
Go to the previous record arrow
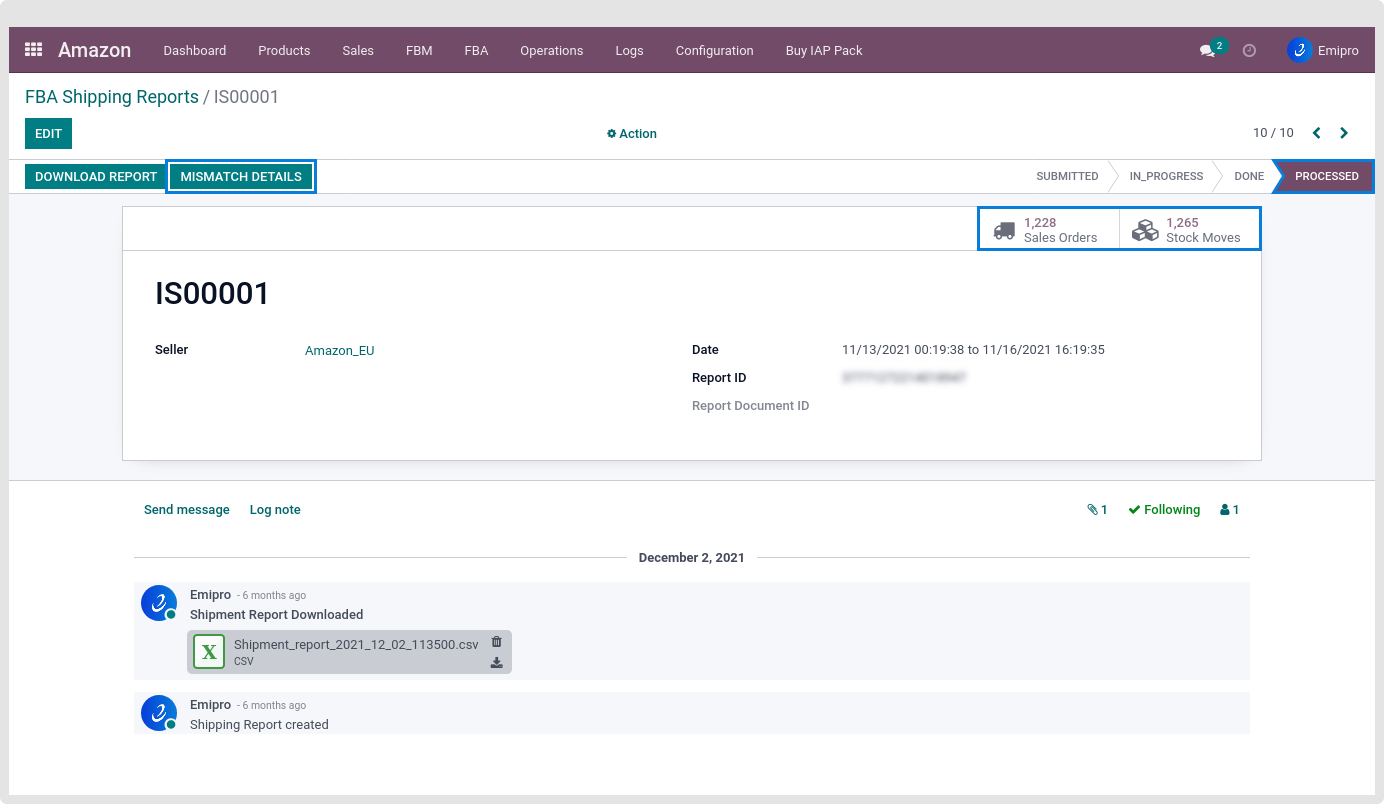pos(1316,133)
